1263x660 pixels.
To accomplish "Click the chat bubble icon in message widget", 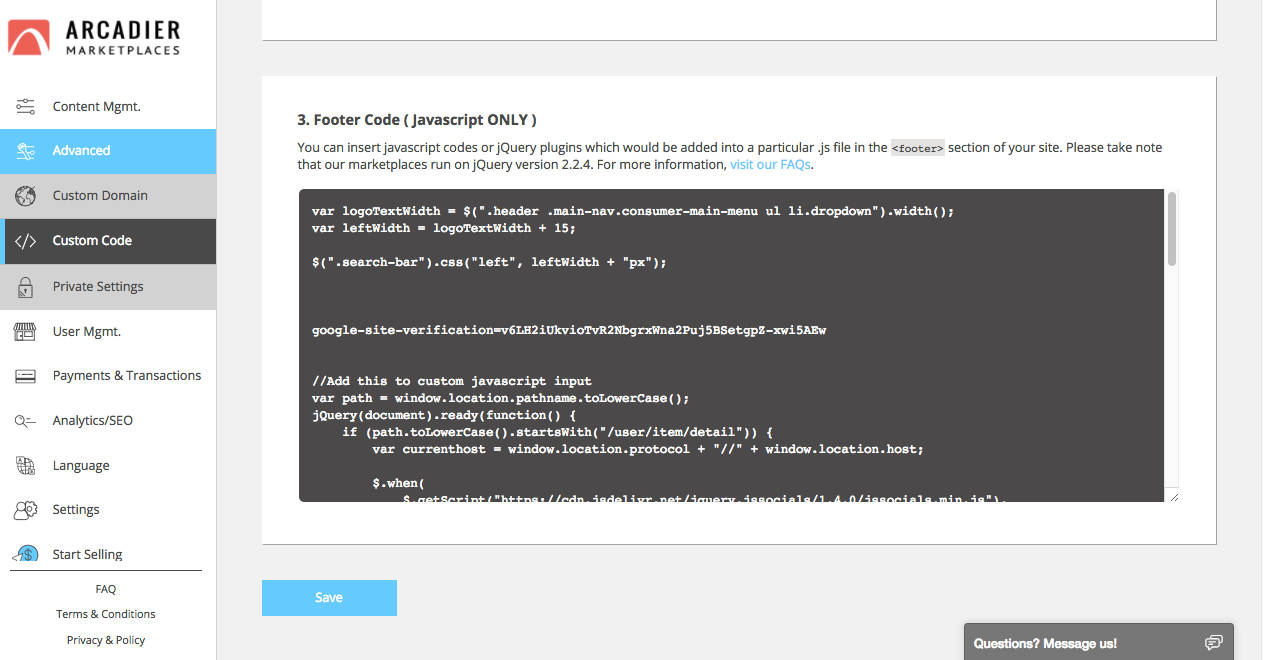I will click(x=1213, y=643).
